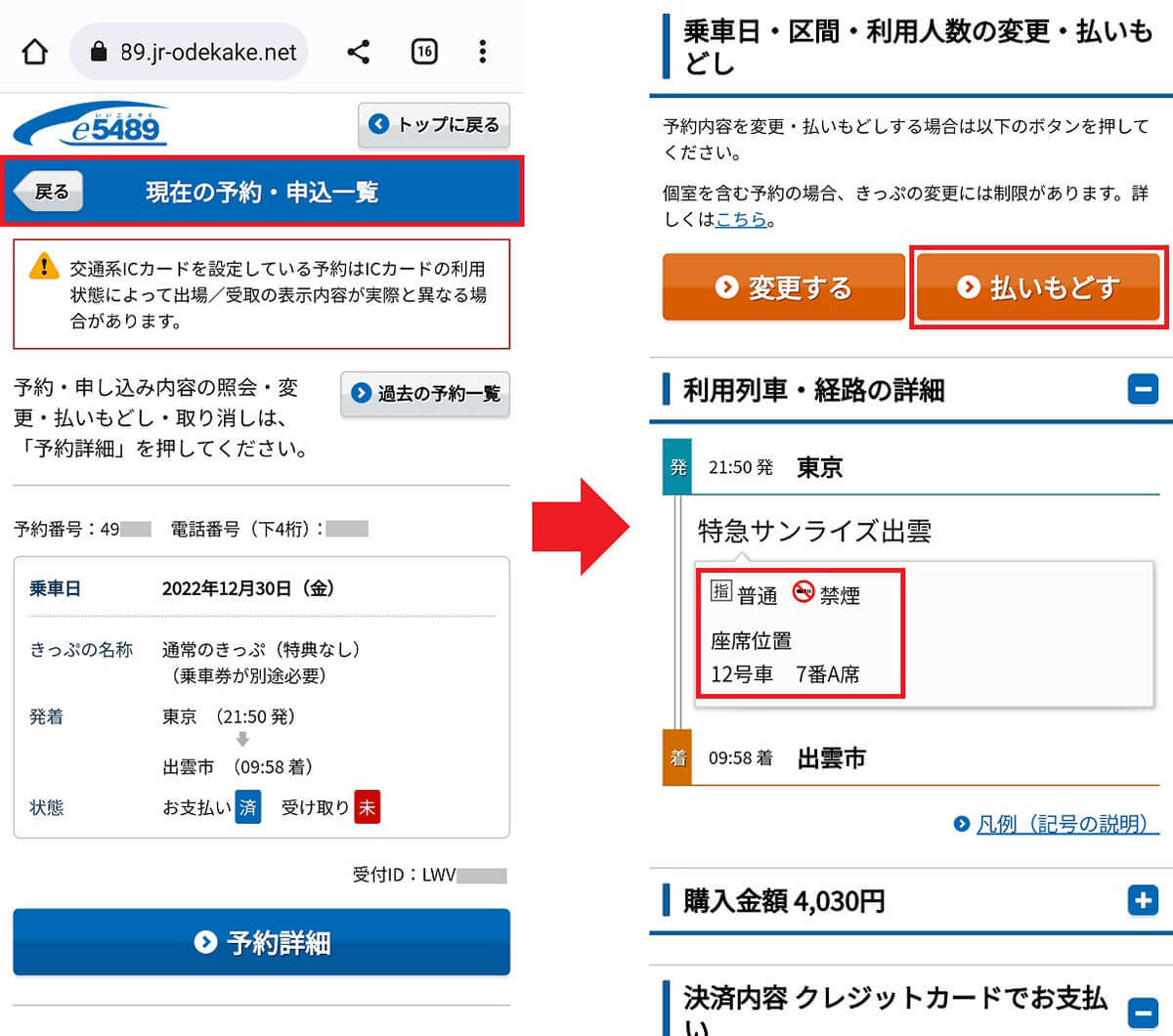Screen dimensions: 1173x1036
Task: Click the yellow warning triangle icon
Action: click(x=44, y=266)
